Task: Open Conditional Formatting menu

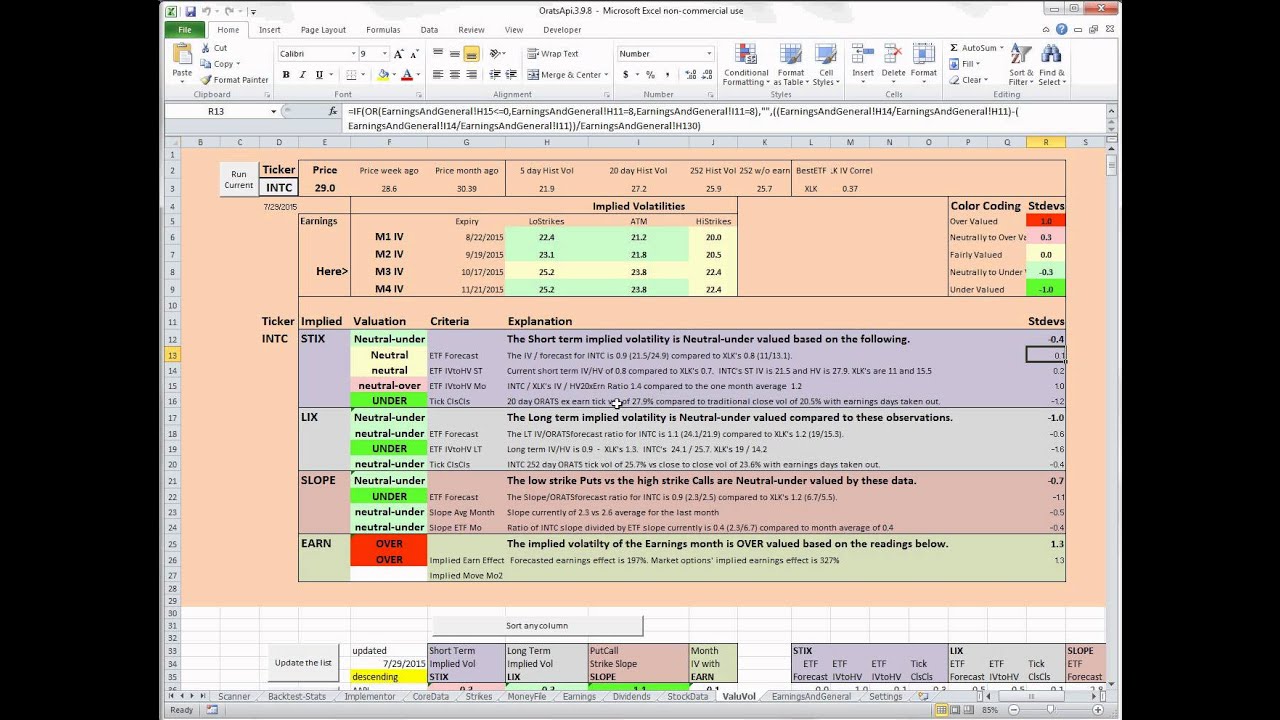Action: tap(746, 65)
